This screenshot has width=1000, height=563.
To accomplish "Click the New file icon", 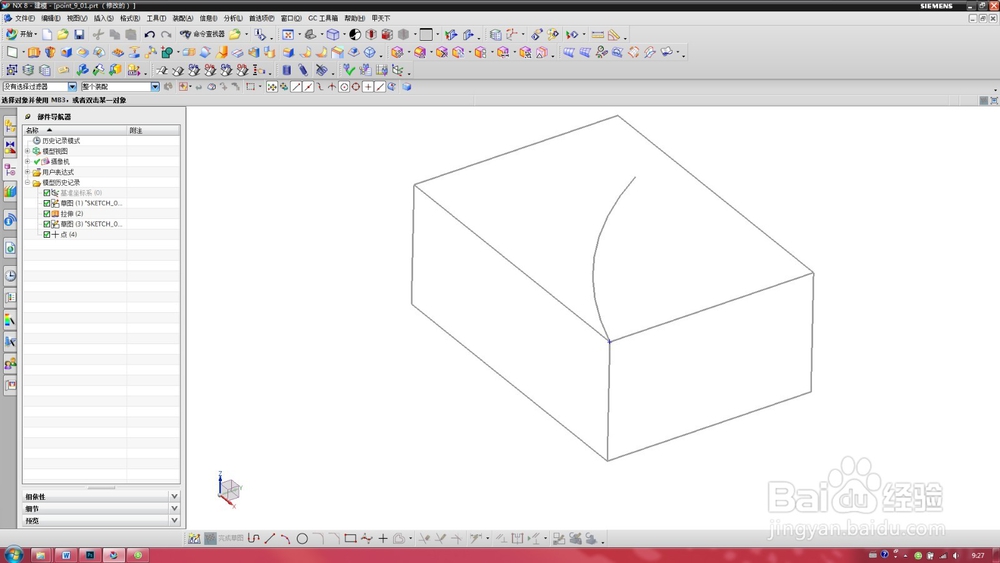I will click(x=47, y=34).
